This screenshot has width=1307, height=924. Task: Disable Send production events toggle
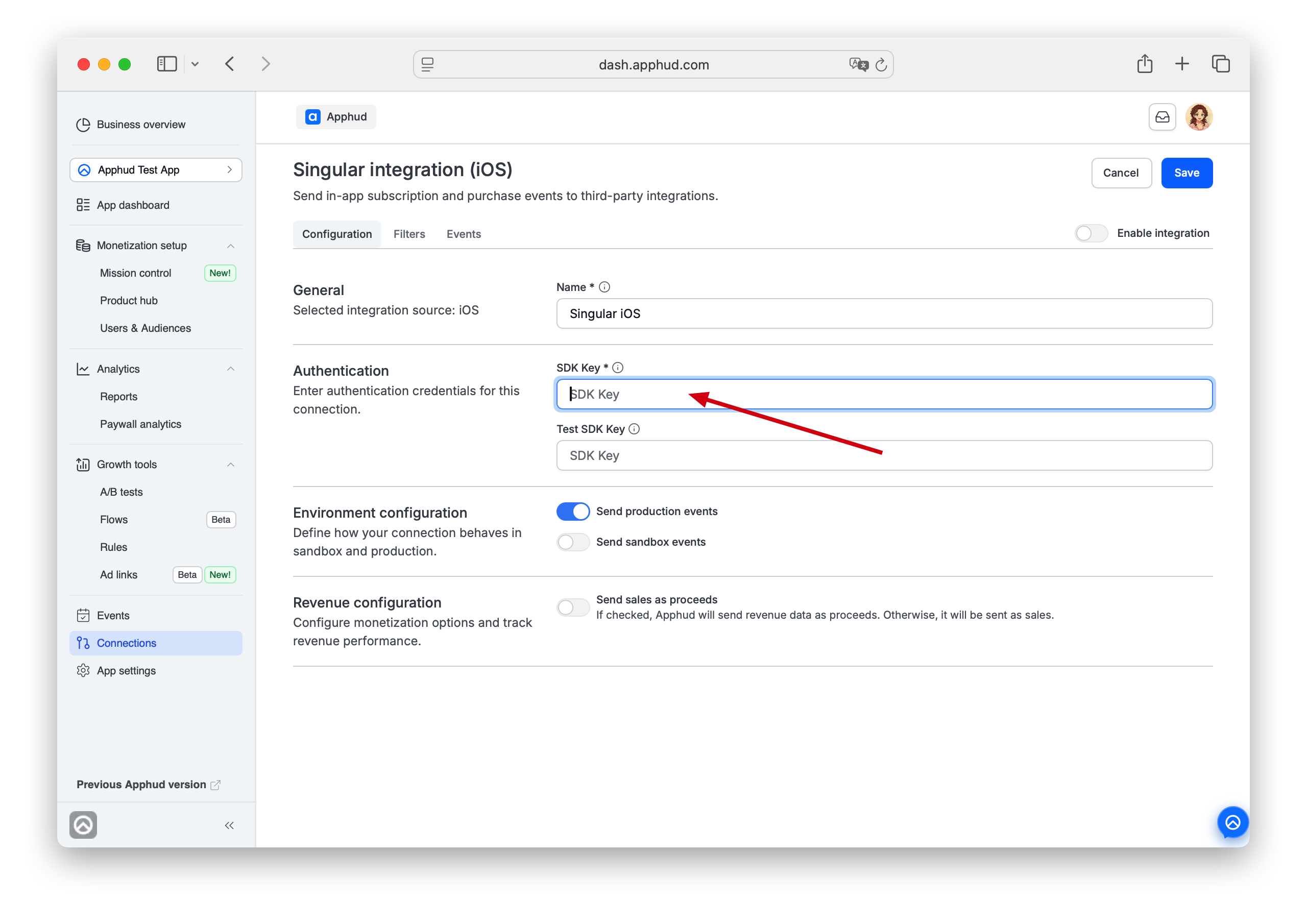click(573, 511)
